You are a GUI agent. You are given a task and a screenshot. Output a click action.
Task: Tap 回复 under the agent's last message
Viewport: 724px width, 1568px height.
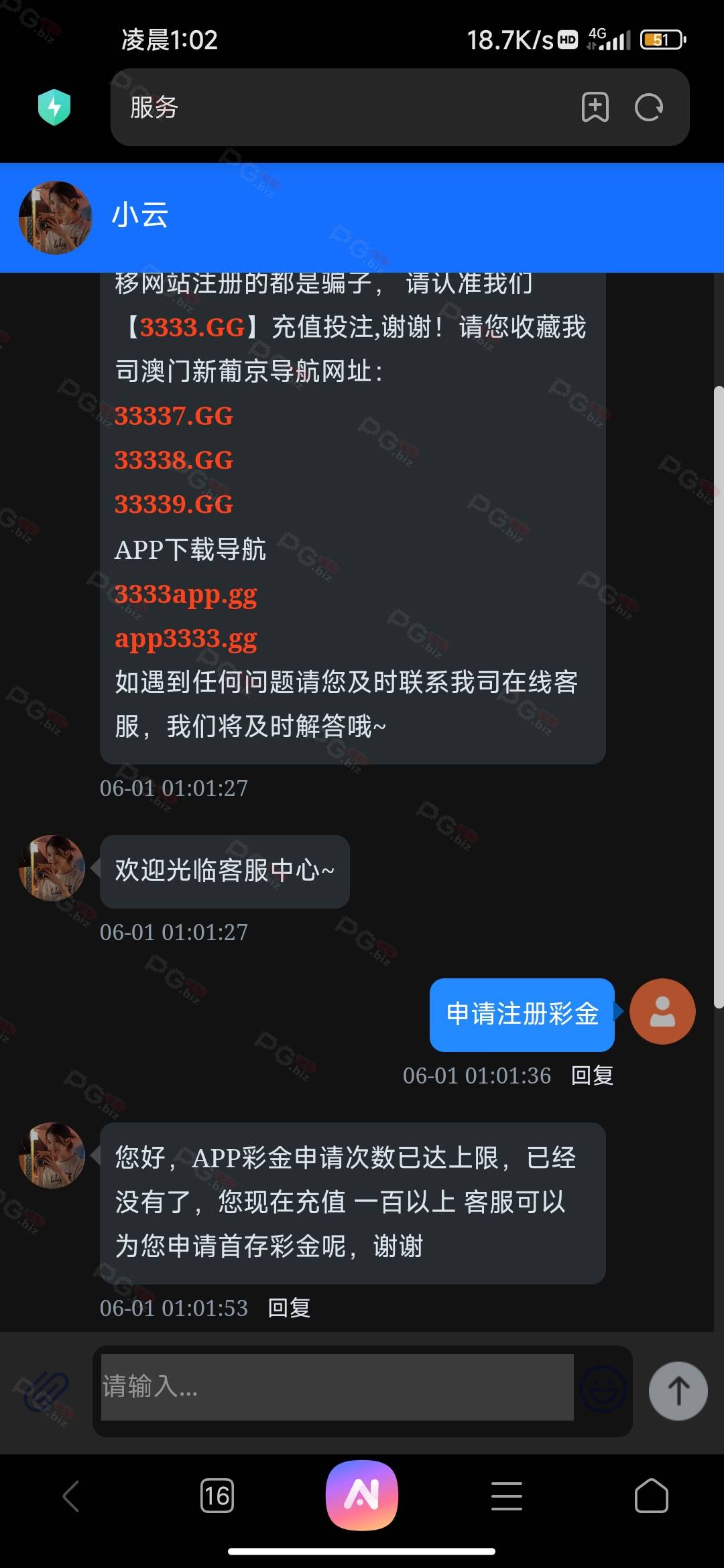(x=289, y=1308)
